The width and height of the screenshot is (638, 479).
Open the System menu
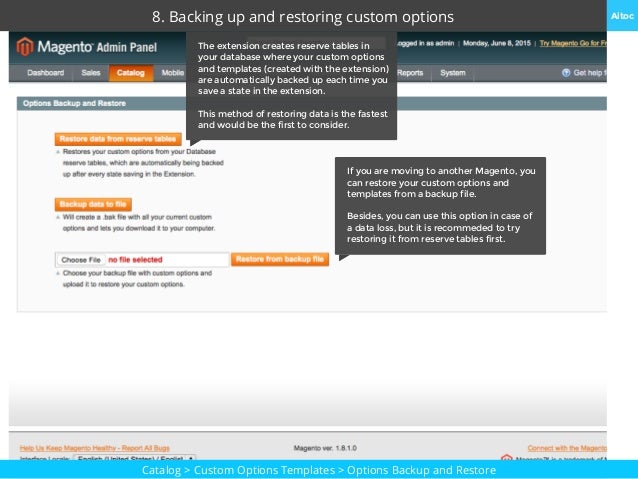point(452,73)
